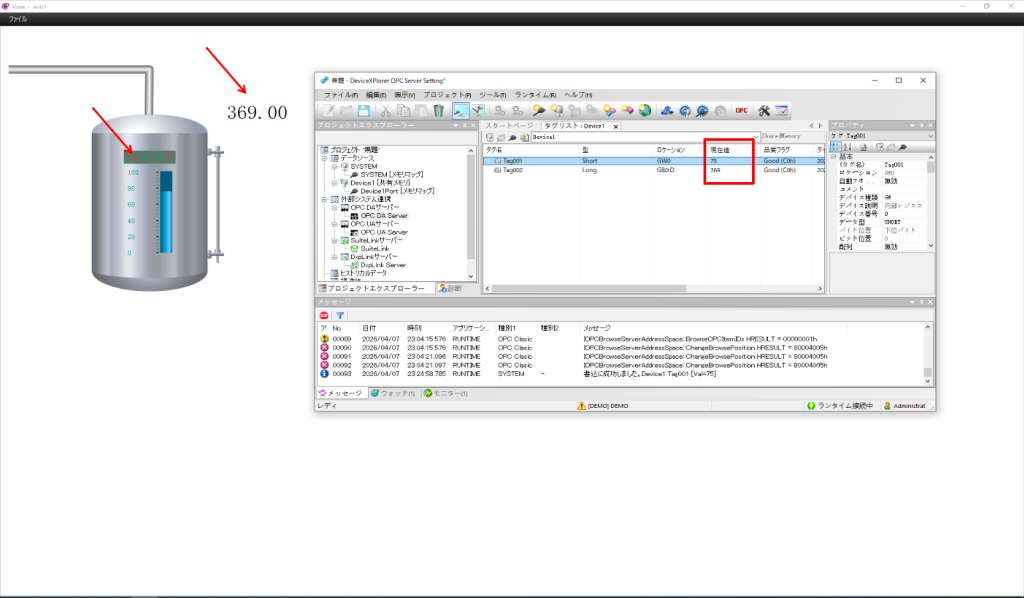Toggle categorized view in properties panel
The image size is (1024, 598).
(835, 147)
